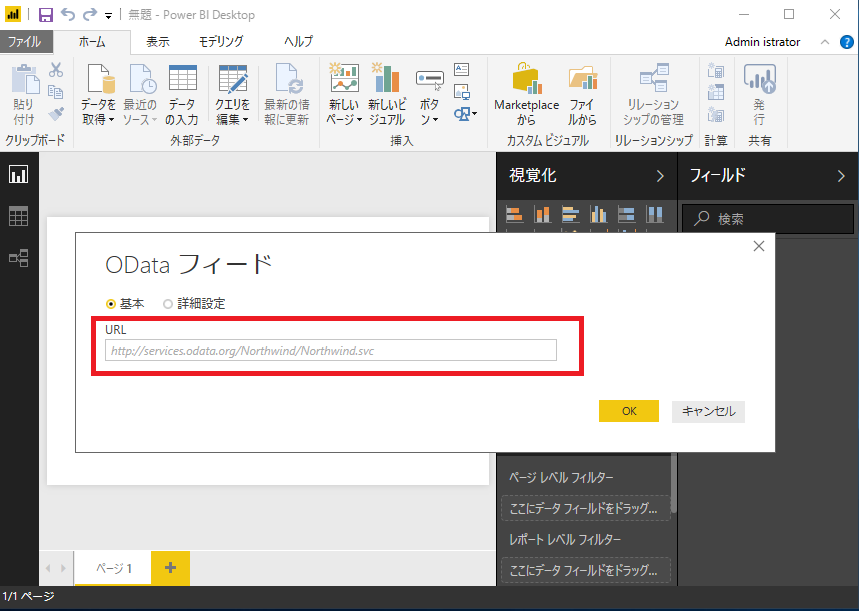The image size is (859, 611).
Task: Select the 基本 radio button
Action: point(111,304)
